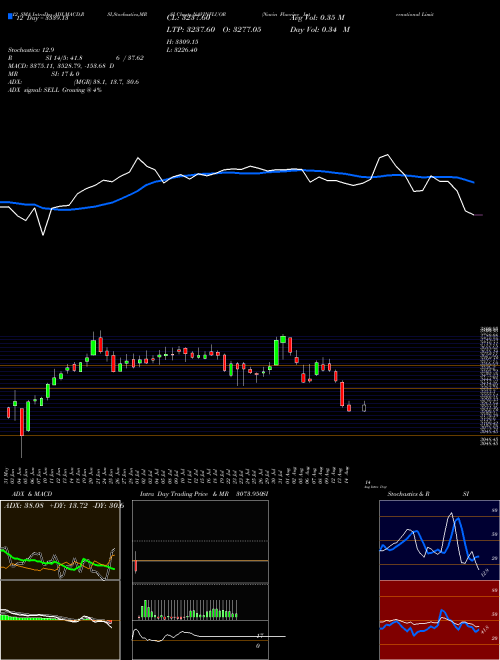
Task: Click the intraday volume bars chart
Action: point(189,609)
